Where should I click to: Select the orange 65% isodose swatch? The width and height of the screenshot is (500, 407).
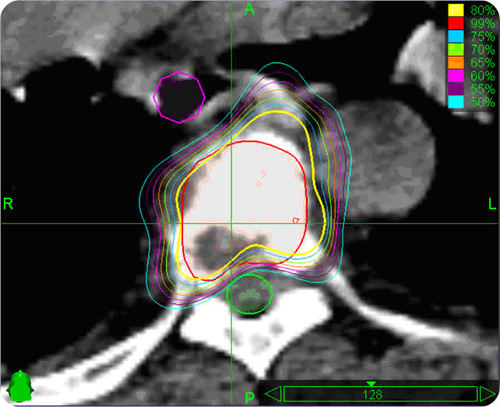(456, 62)
